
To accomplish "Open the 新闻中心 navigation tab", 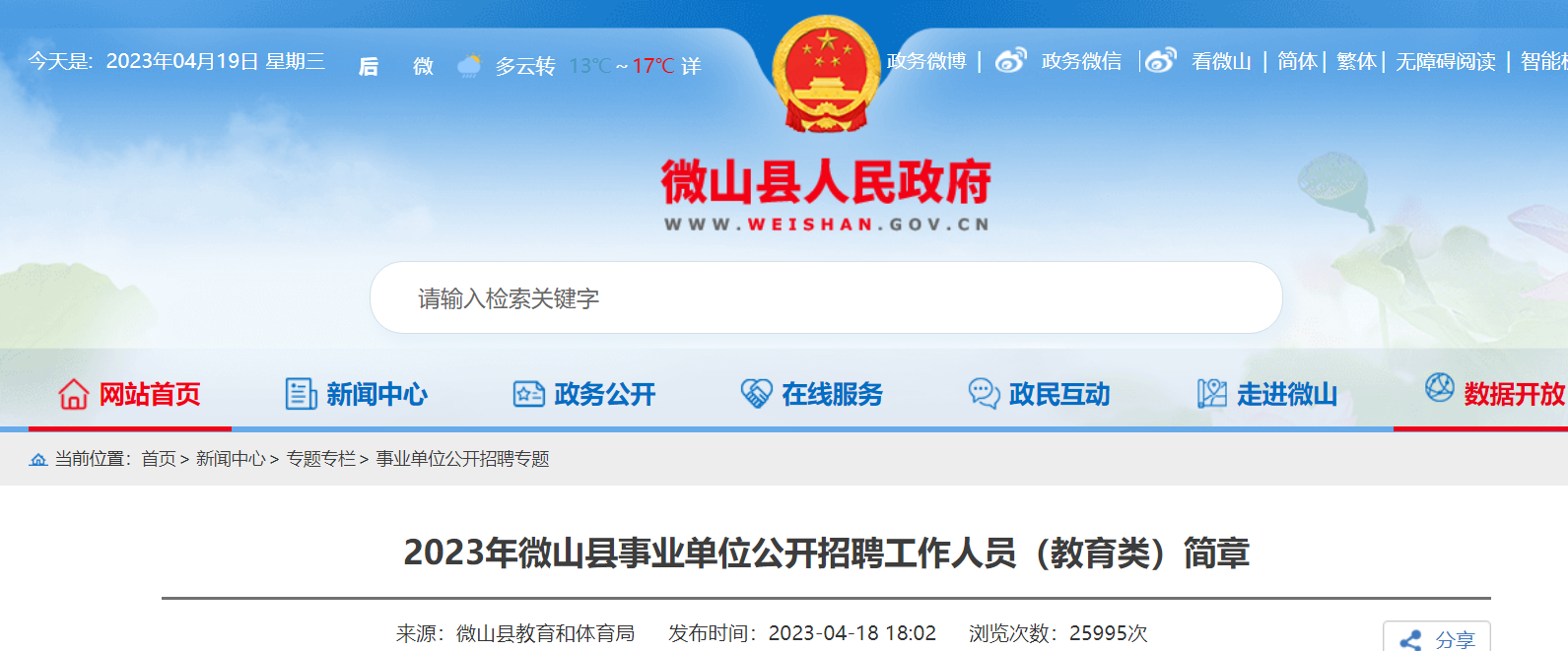I will (x=357, y=394).
